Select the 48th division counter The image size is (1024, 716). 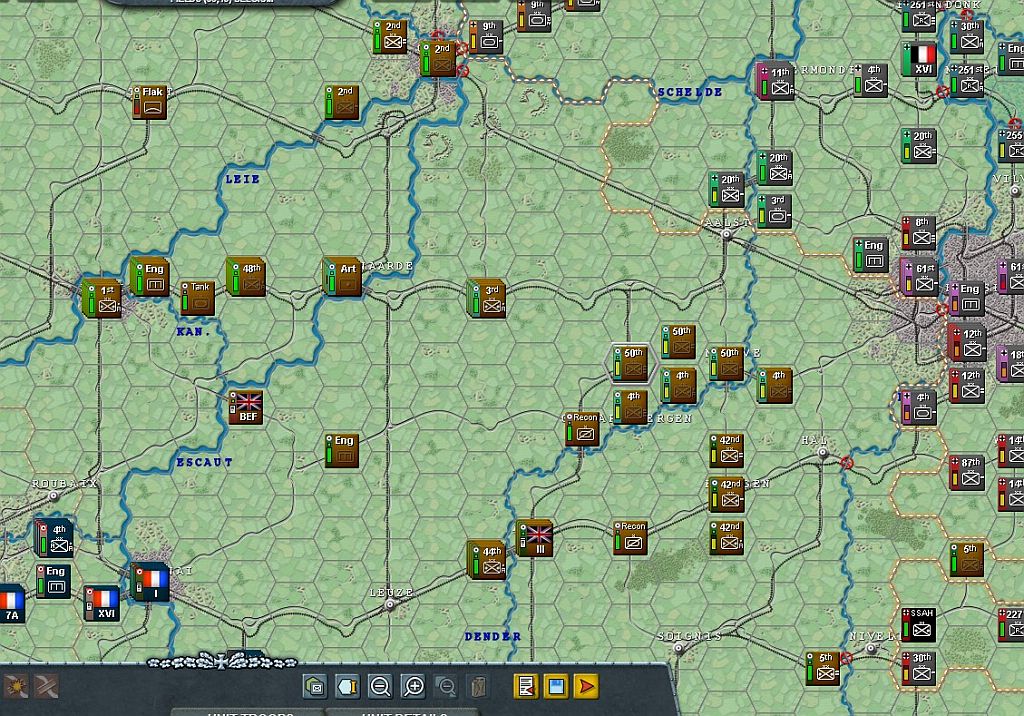click(x=246, y=277)
